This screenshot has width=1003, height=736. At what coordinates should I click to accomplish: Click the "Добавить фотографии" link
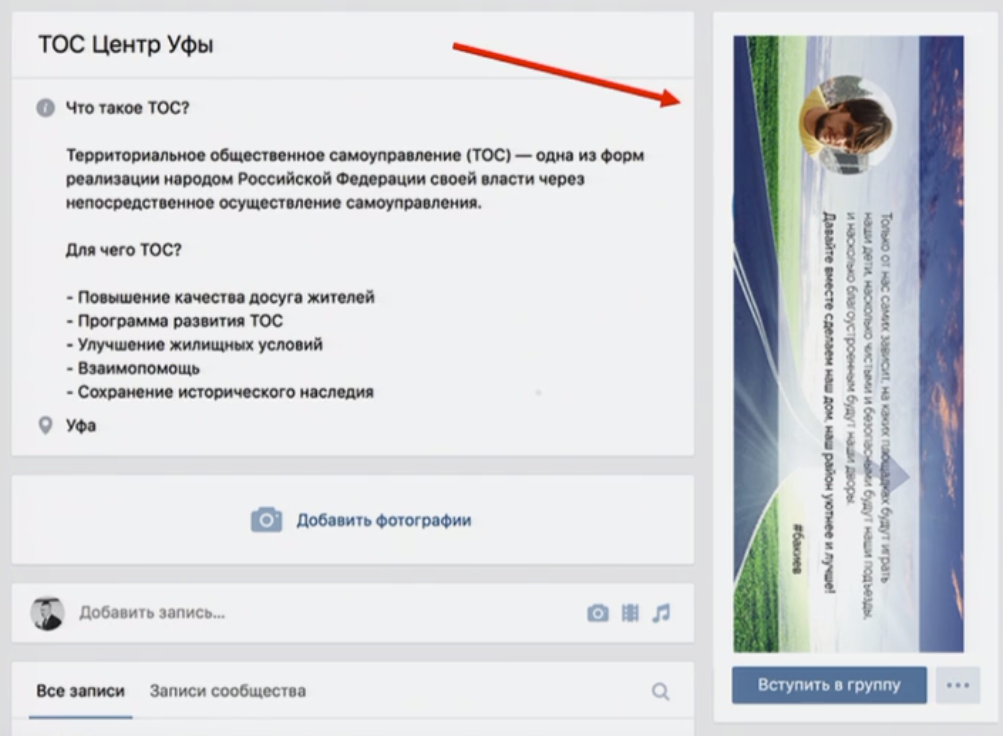point(383,520)
